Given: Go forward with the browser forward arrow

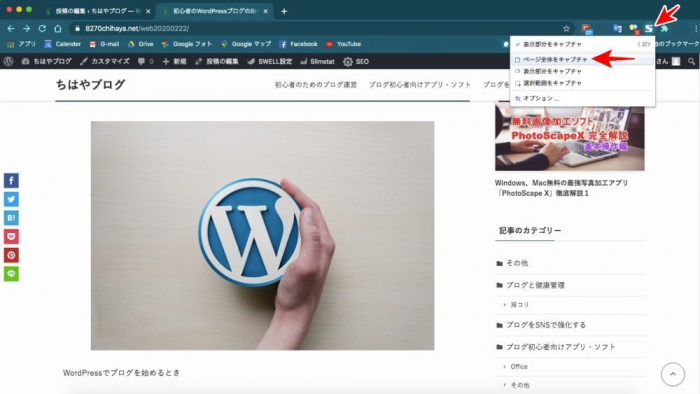Looking at the screenshot, I should (26, 29).
